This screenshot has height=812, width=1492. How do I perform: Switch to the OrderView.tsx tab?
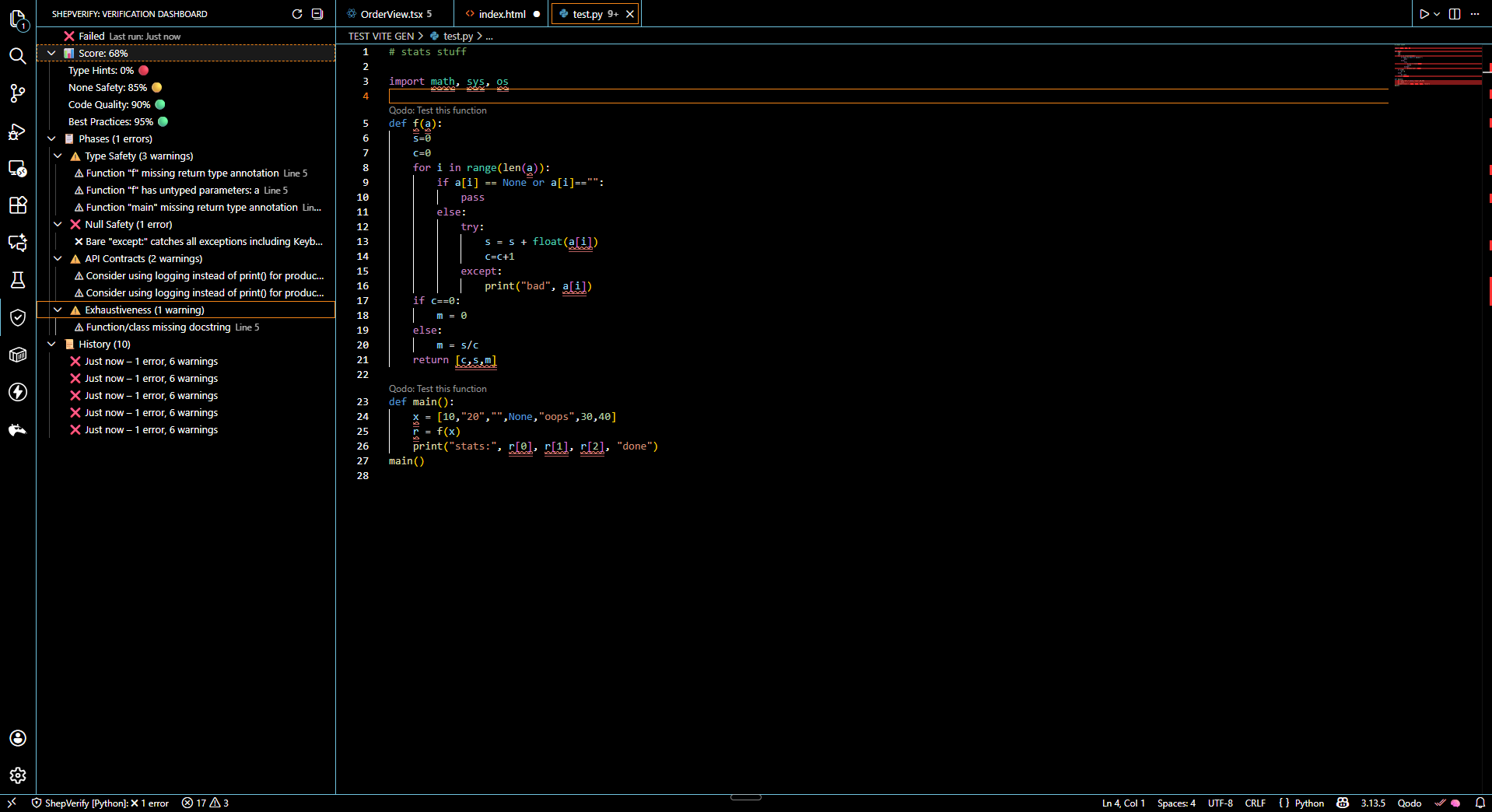[x=391, y=14]
